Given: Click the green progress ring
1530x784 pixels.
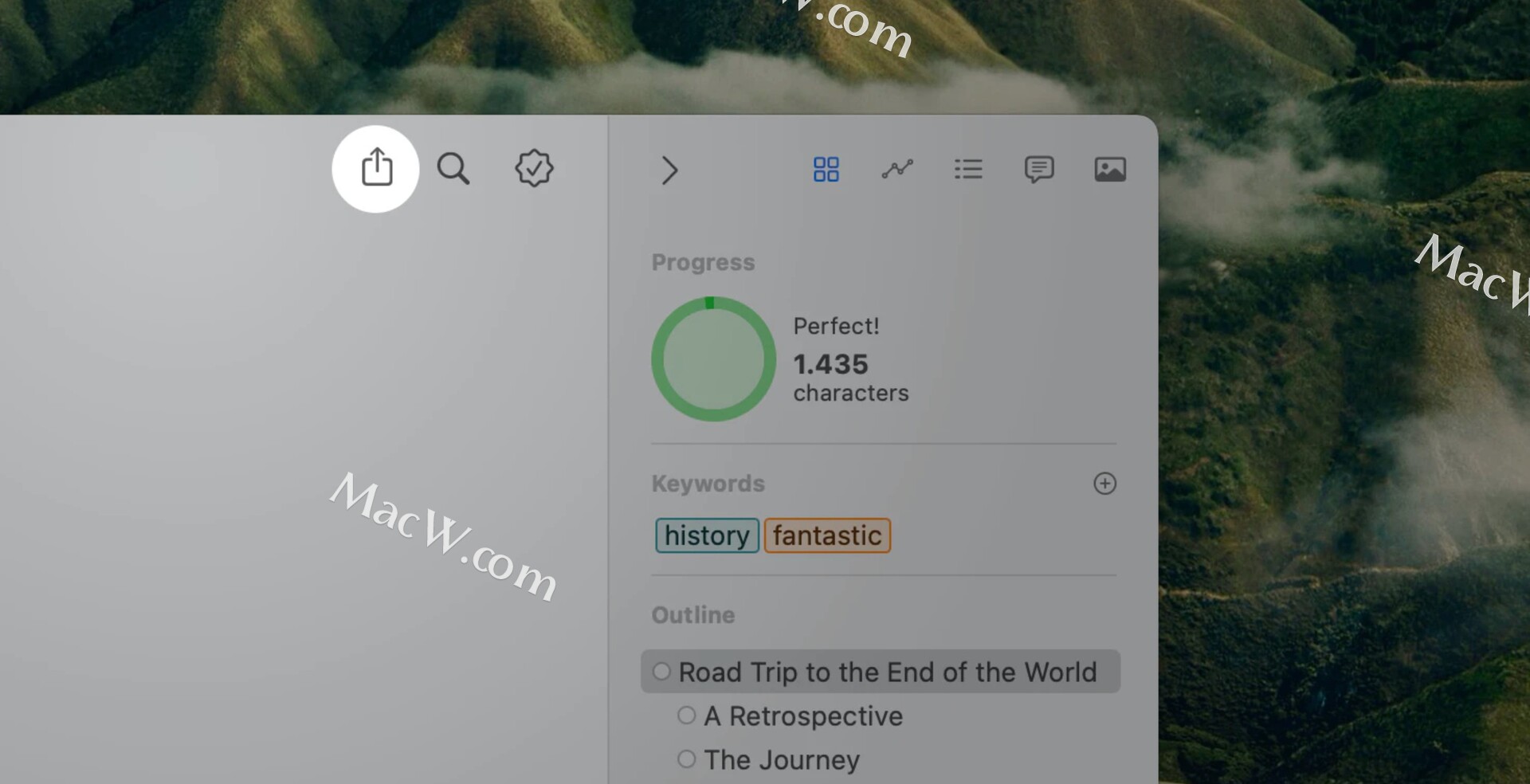Looking at the screenshot, I should [713, 359].
